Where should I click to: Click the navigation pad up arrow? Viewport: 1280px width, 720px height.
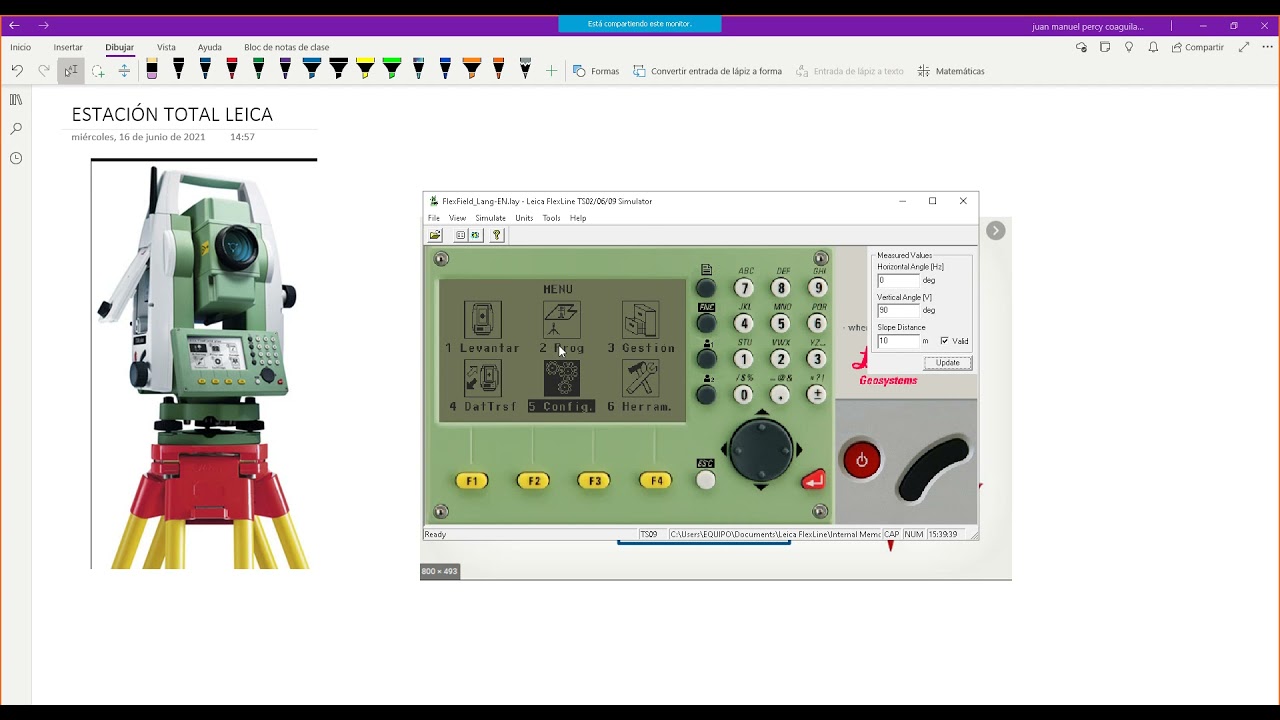762,413
